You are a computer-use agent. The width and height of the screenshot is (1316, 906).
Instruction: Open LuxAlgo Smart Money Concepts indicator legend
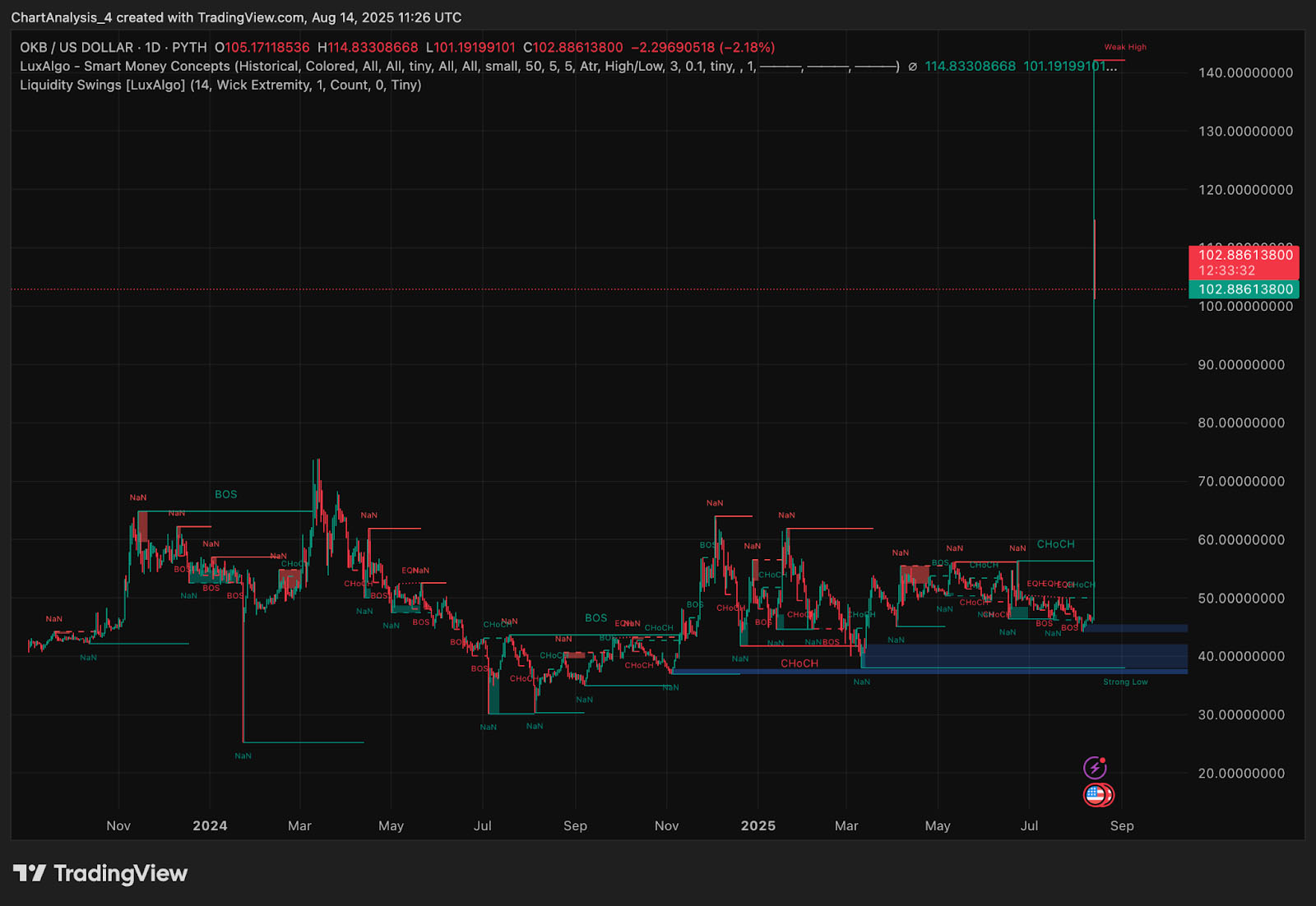click(x=459, y=67)
